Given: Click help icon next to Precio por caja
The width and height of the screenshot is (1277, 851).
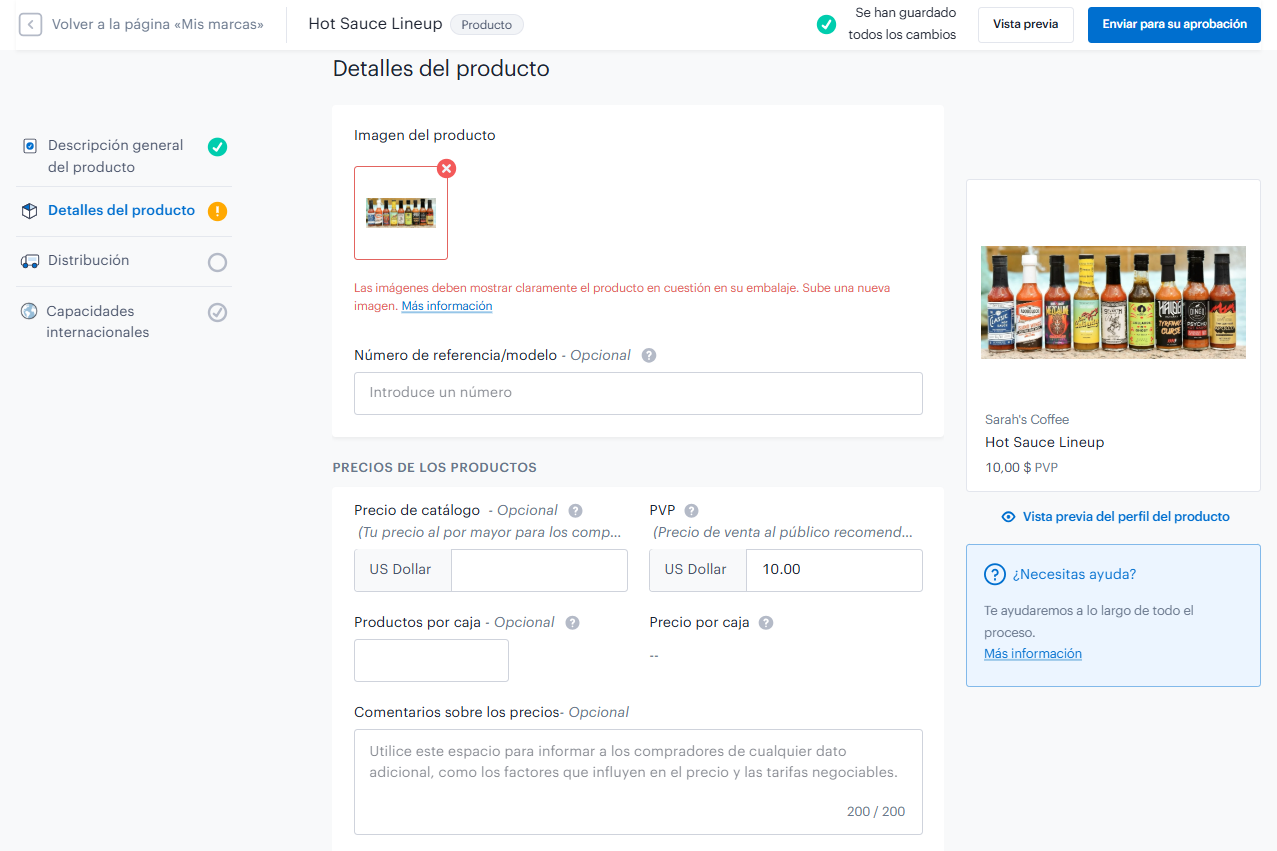Looking at the screenshot, I should [x=766, y=622].
